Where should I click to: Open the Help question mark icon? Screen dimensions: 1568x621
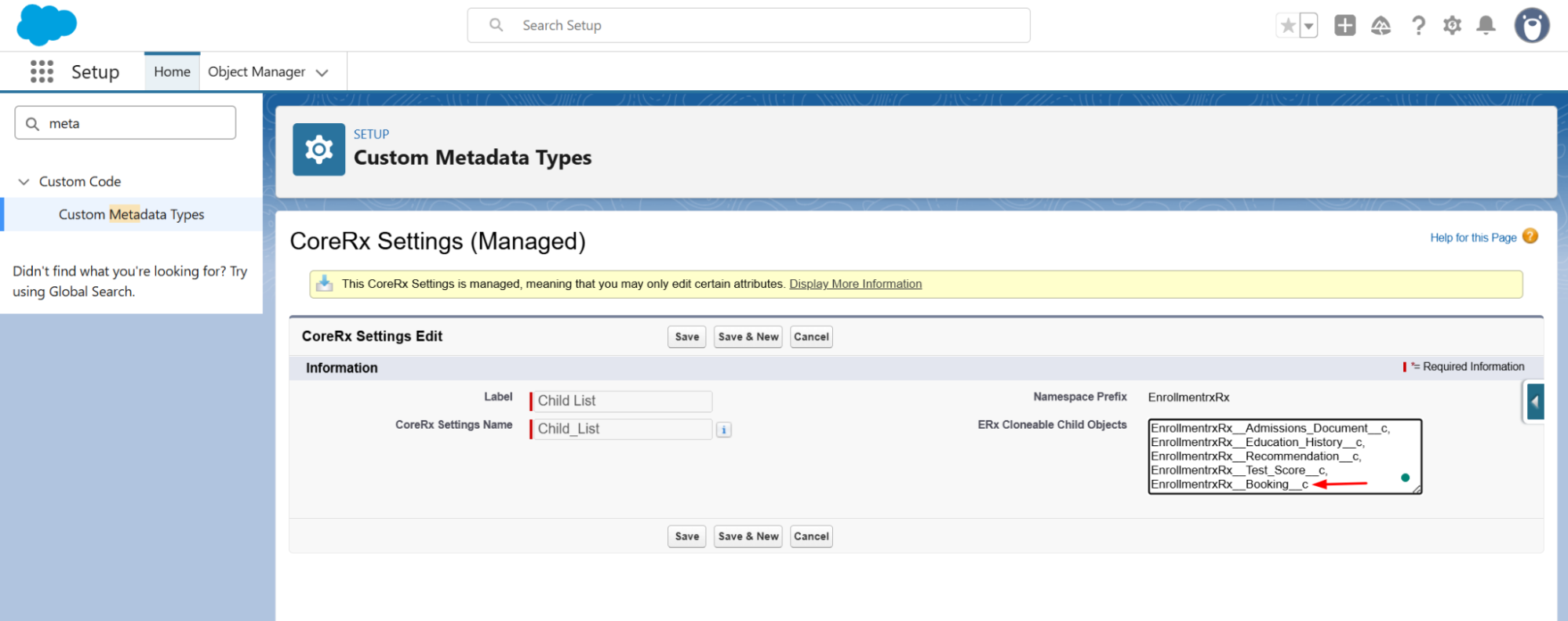tap(1418, 26)
